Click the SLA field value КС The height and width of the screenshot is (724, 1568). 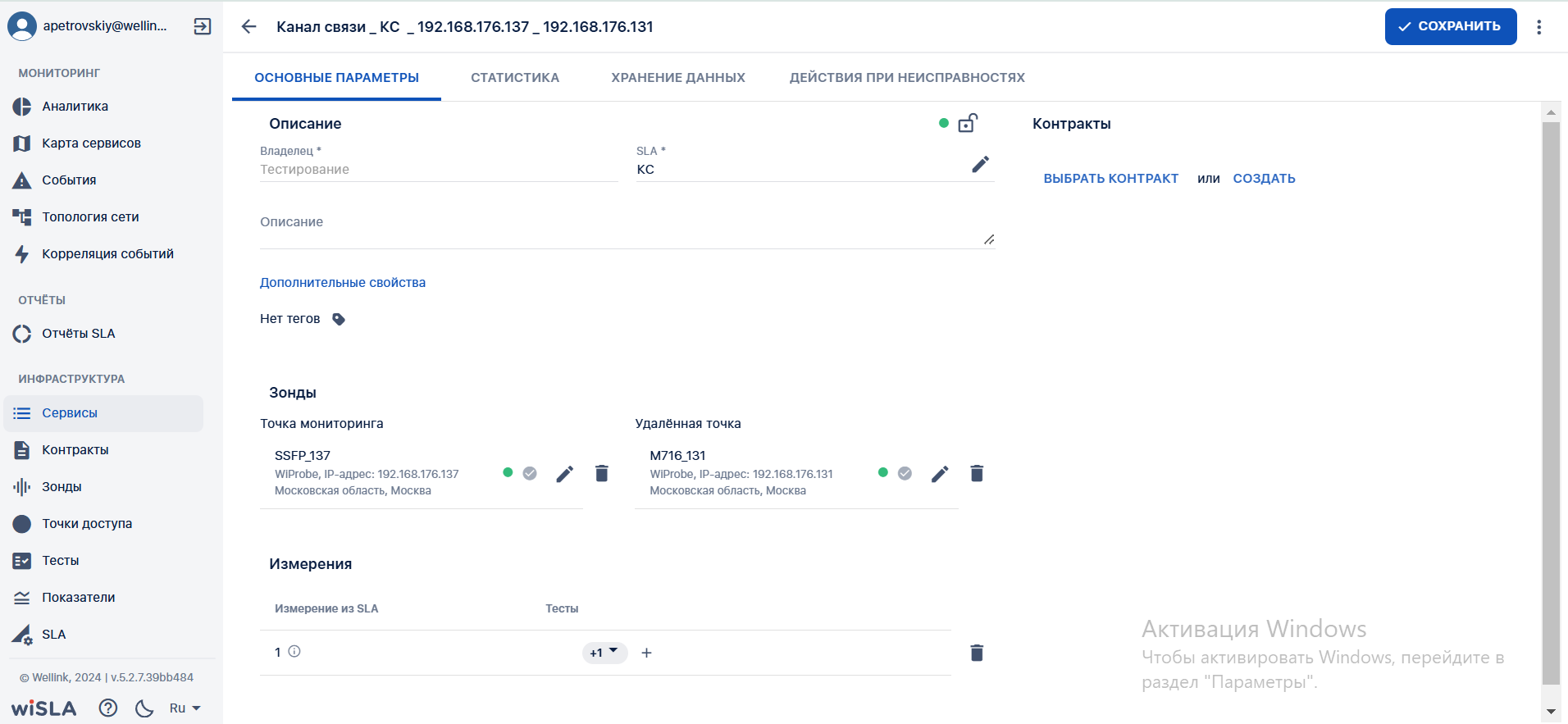pos(645,170)
